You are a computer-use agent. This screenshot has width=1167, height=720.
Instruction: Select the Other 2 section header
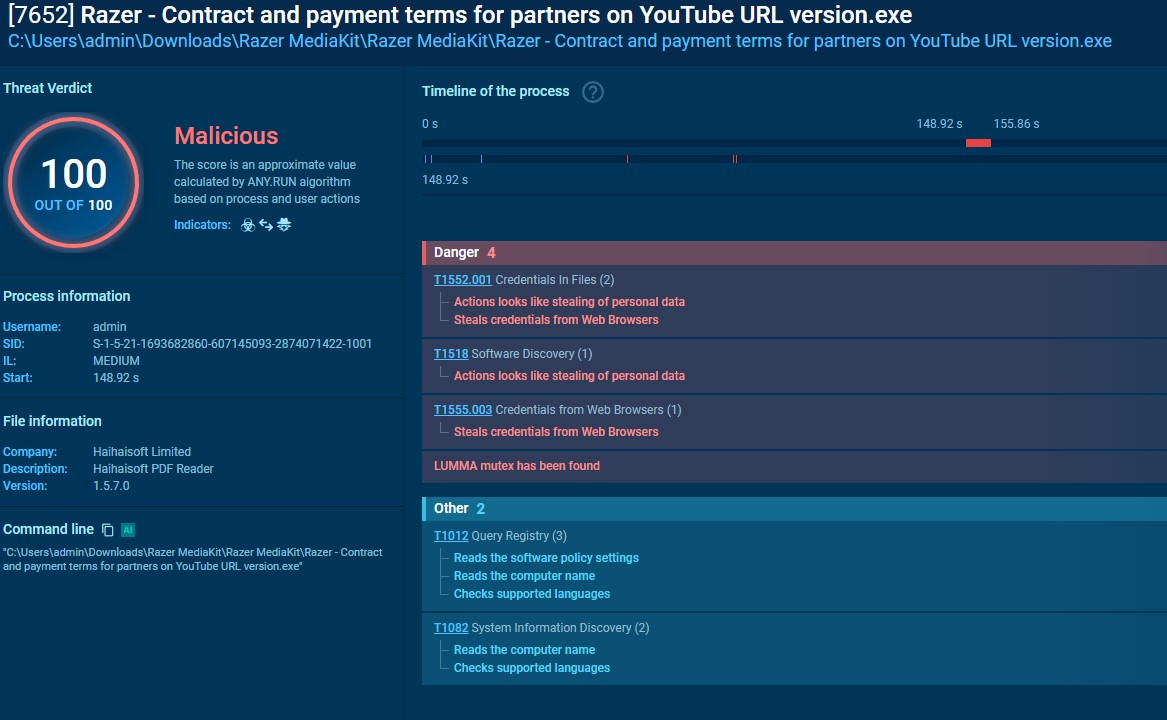pos(794,509)
